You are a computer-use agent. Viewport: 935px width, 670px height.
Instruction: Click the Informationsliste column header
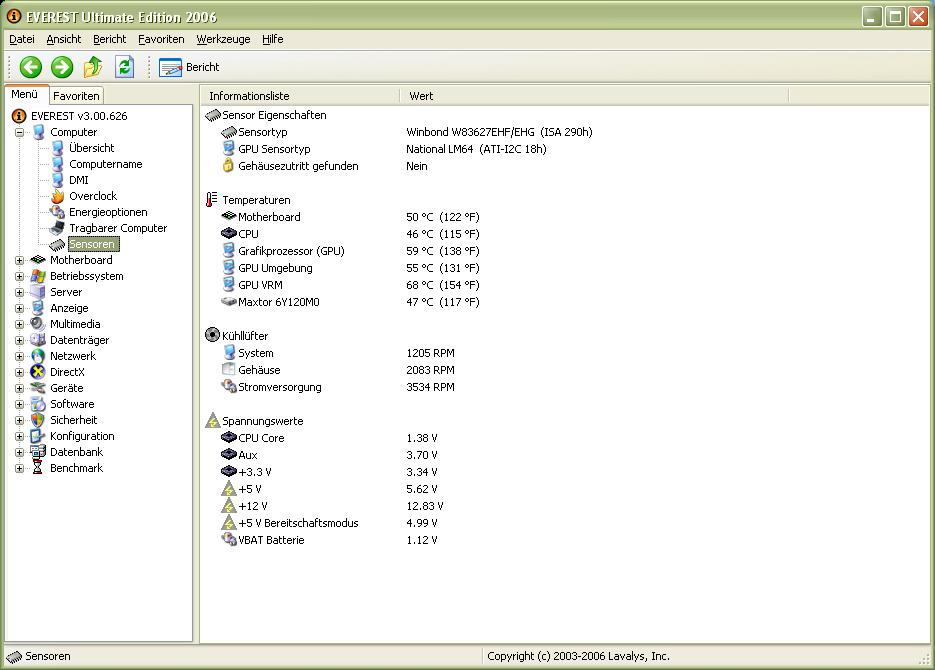point(301,96)
